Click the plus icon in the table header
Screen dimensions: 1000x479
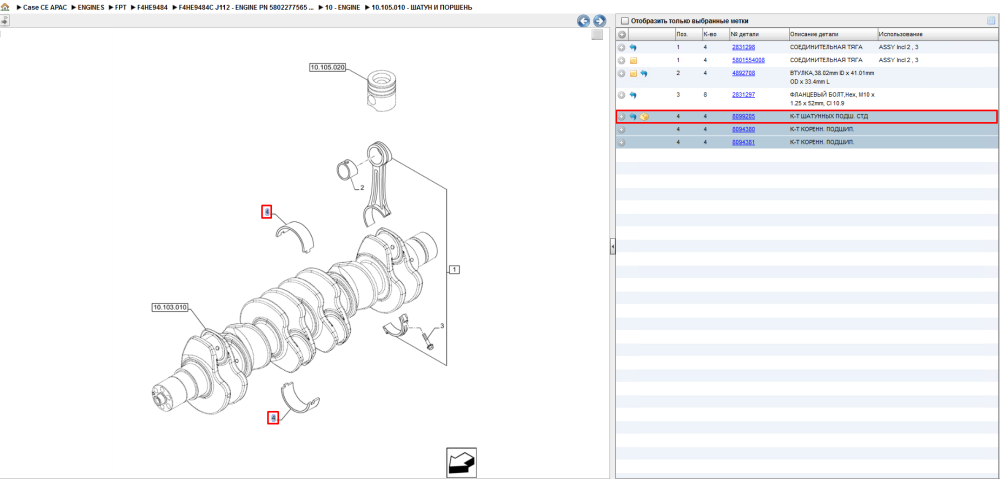pos(622,34)
